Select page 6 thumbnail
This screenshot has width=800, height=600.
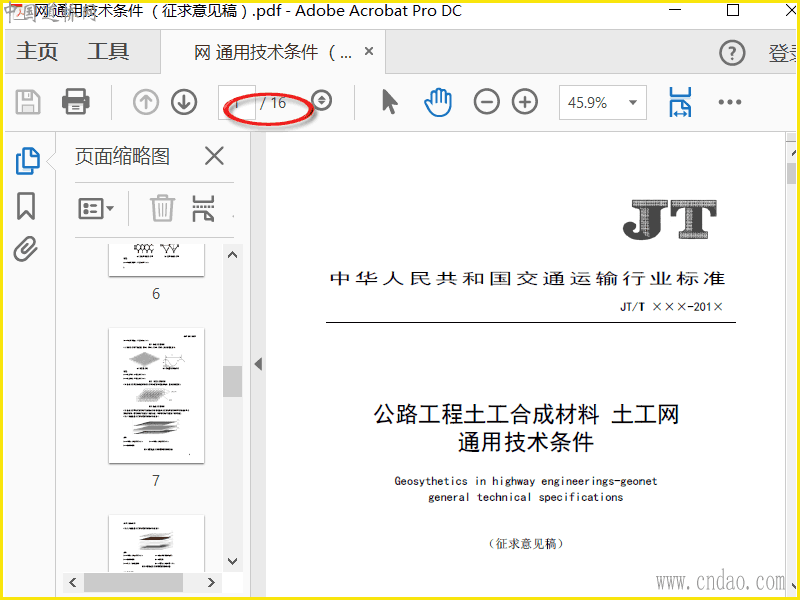[x=156, y=260]
